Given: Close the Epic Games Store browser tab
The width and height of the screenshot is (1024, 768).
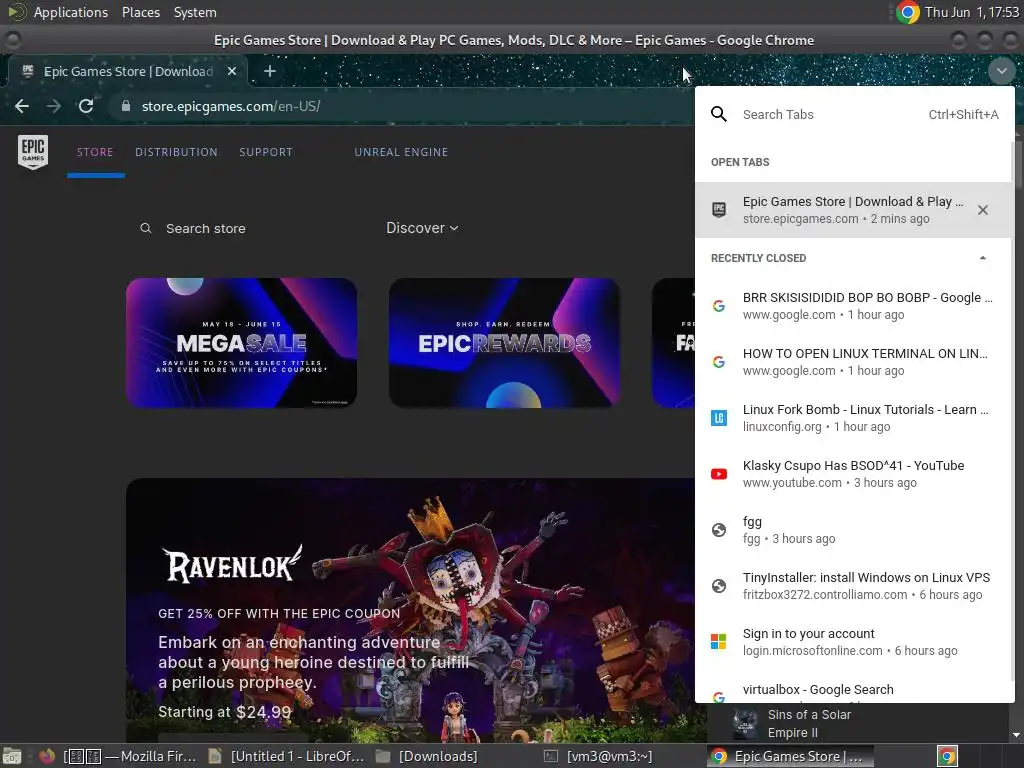Looking at the screenshot, I should click(231, 71).
